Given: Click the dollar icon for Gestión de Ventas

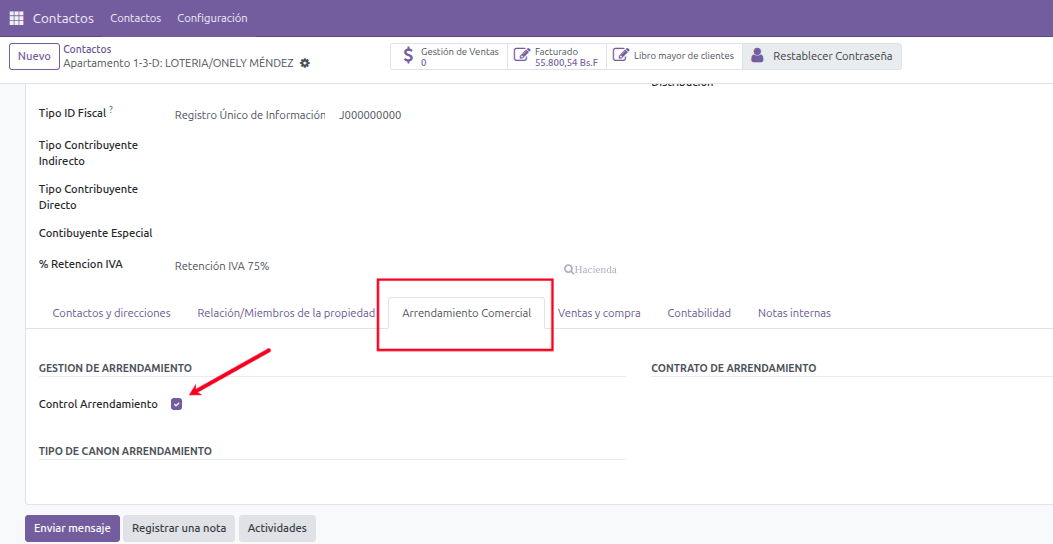Looking at the screenshot, I should click(408, 56).
